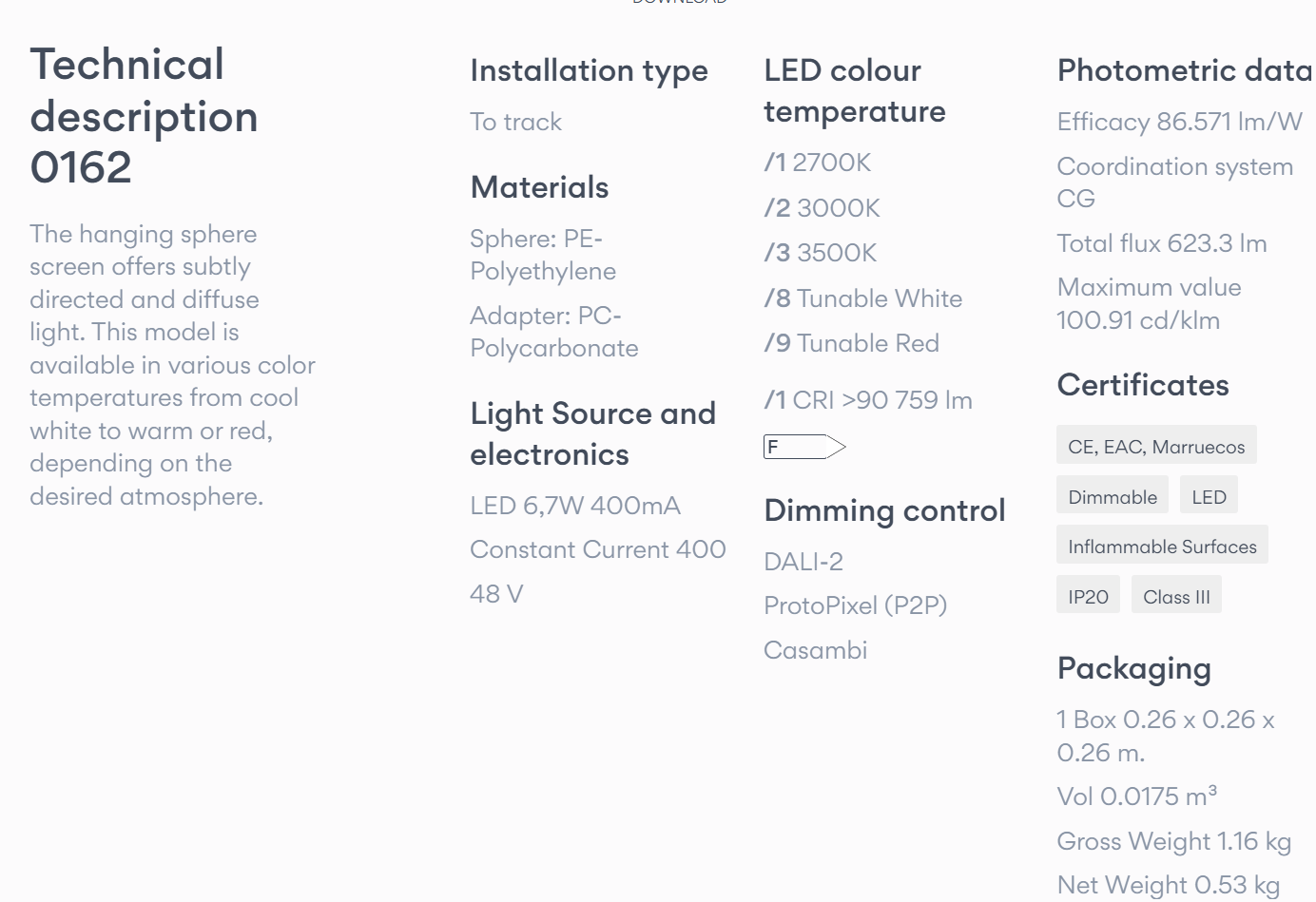Pick the /8 Tunable White option
1316x902 pixels.
tap(863, 298)
